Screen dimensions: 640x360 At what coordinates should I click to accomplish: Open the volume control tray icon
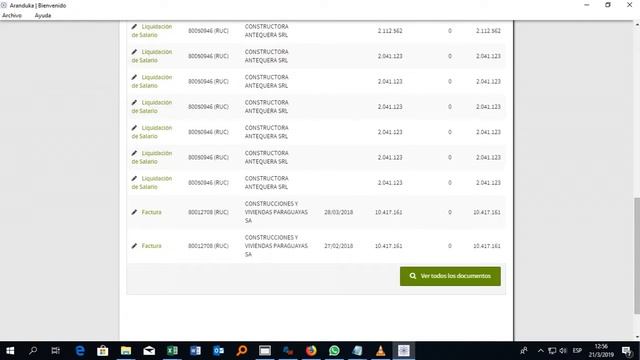point(563,351)
